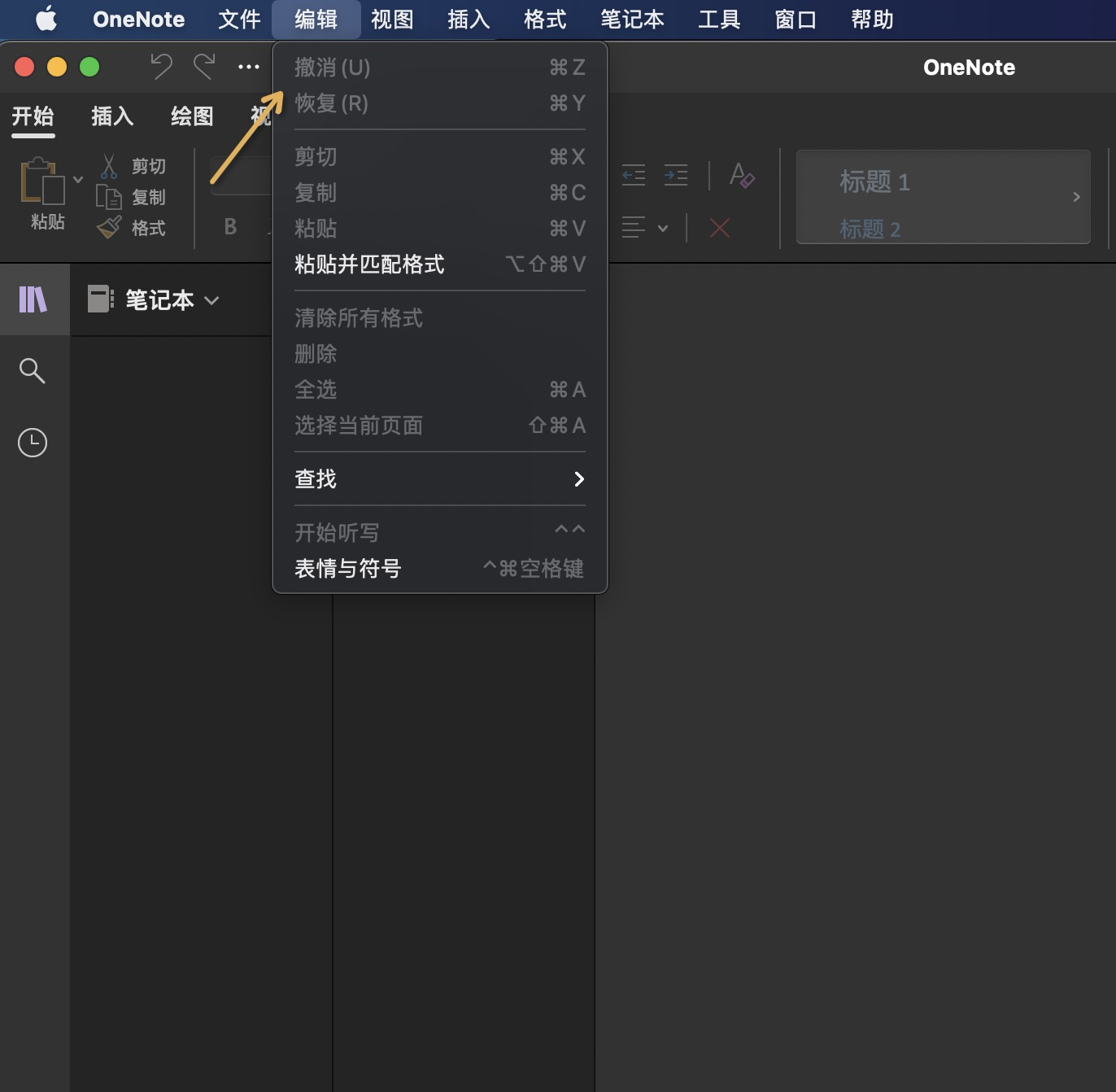Click the green zoom window button
This screenshot has height=1092, width=1116.
pyautogui.click(x=89, y=67)
